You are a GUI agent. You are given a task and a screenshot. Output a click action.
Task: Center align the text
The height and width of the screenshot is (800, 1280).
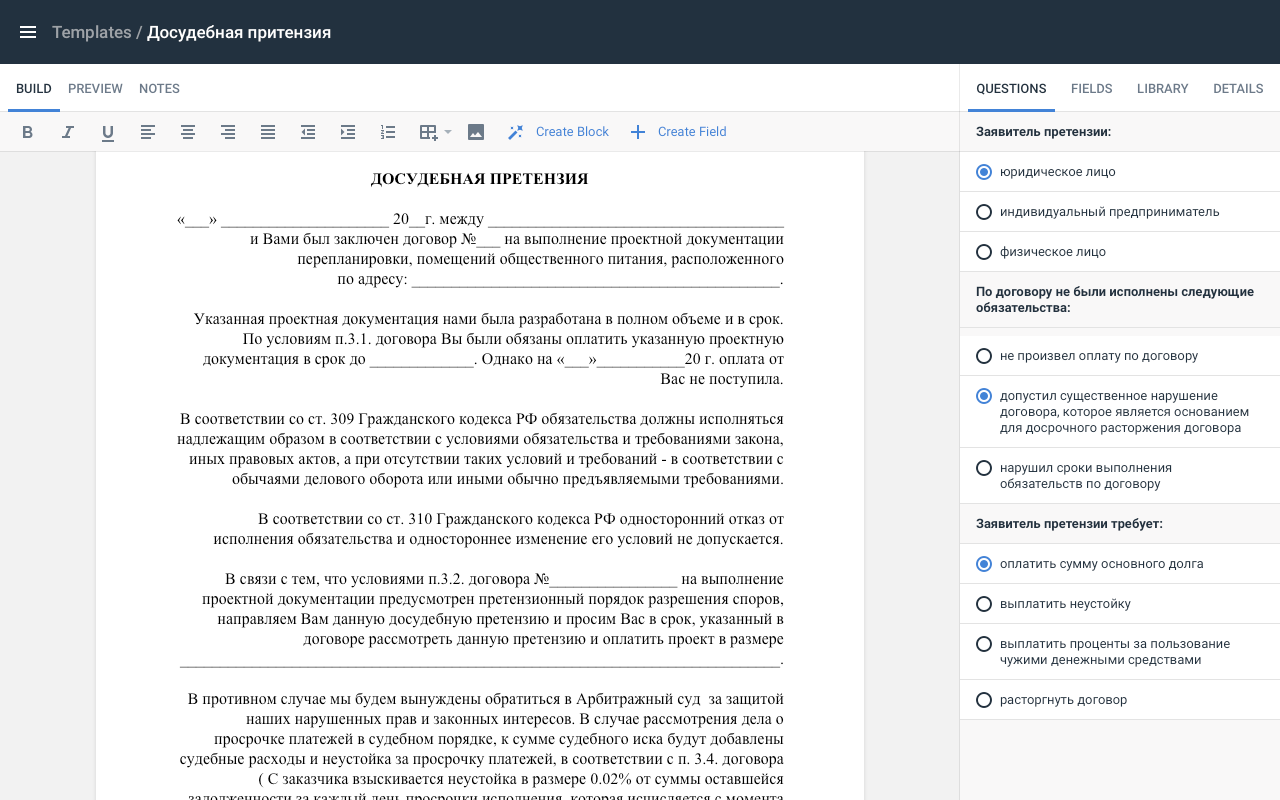[x=188, y=132]
